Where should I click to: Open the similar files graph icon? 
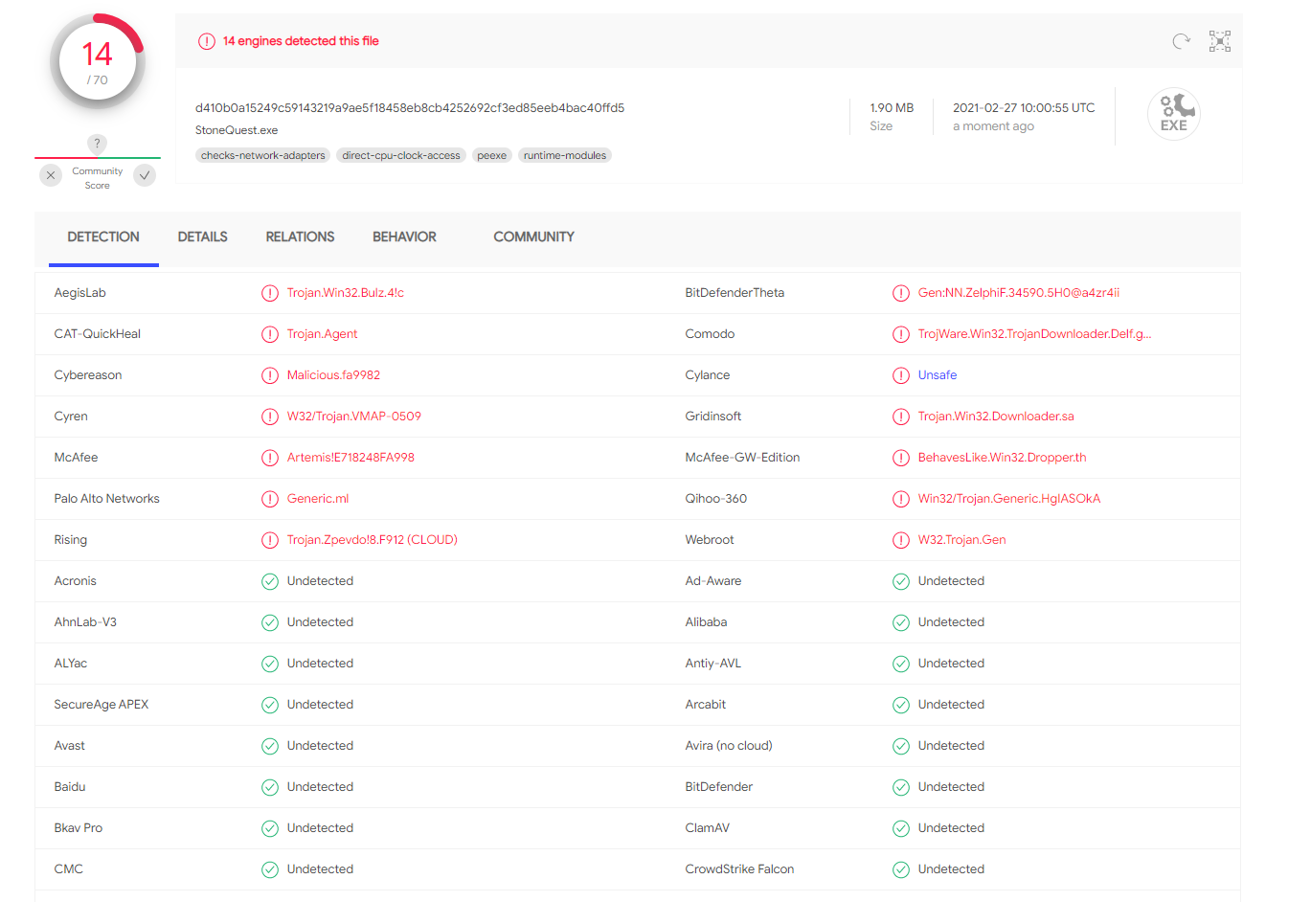pyautogui.click(x=1219, y=41)
